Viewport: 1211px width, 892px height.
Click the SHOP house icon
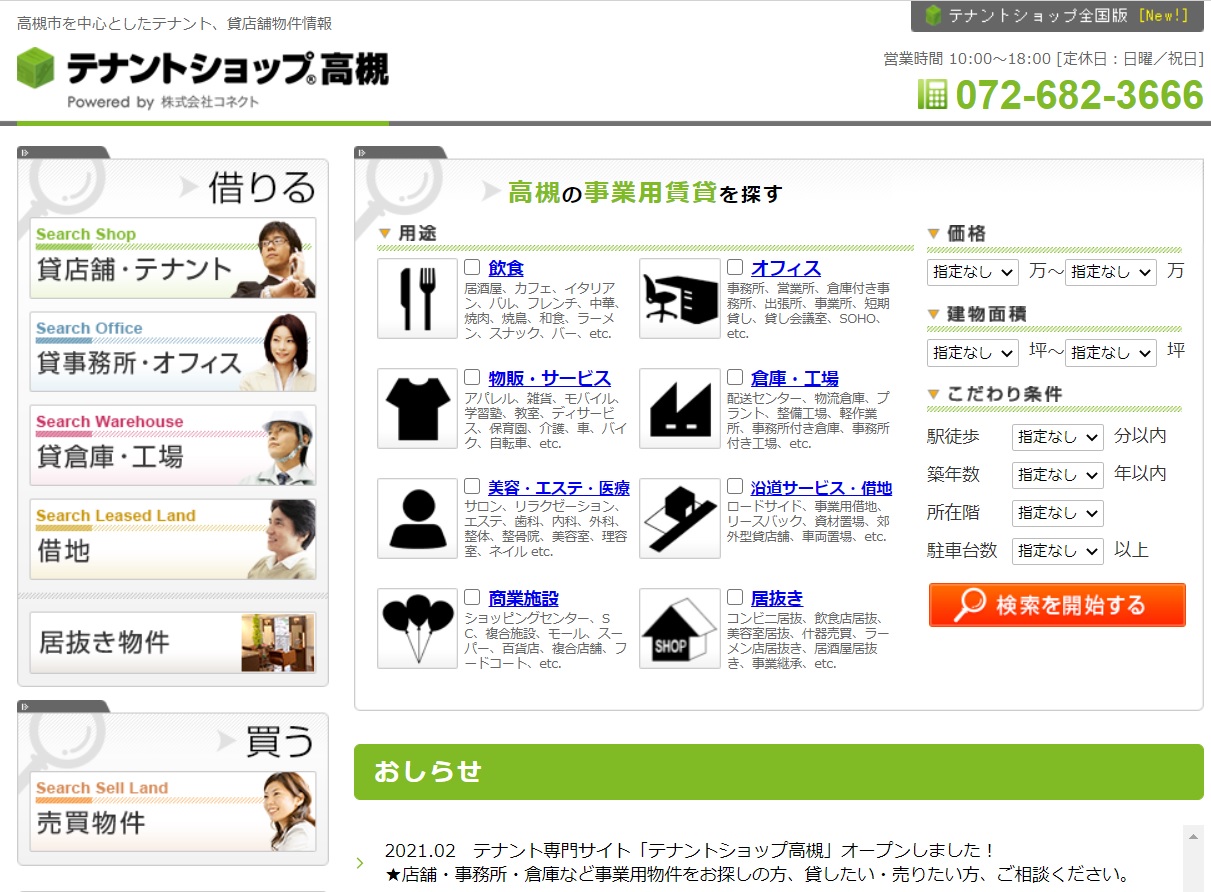tap(679, 628)
